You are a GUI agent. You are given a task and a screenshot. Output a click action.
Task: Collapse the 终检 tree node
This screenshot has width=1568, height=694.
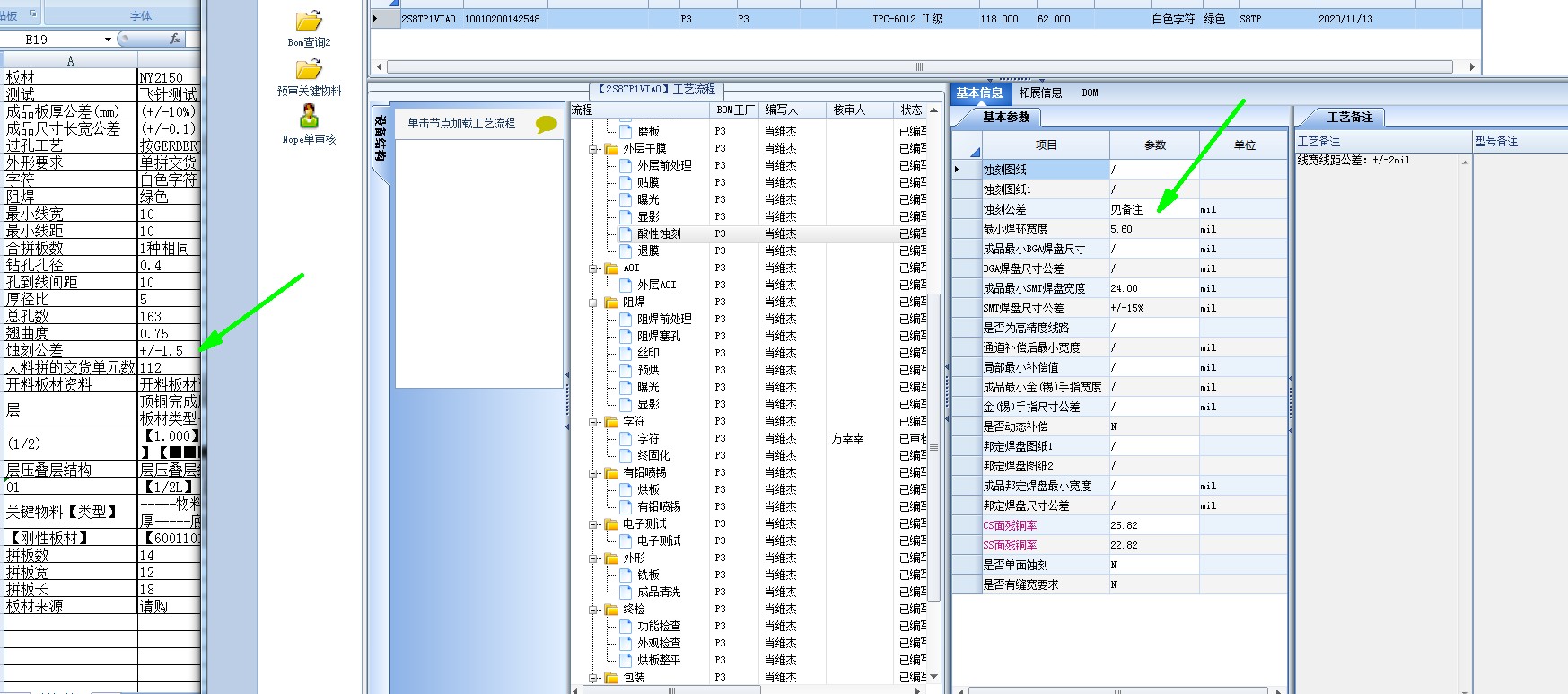click(593, 610)
